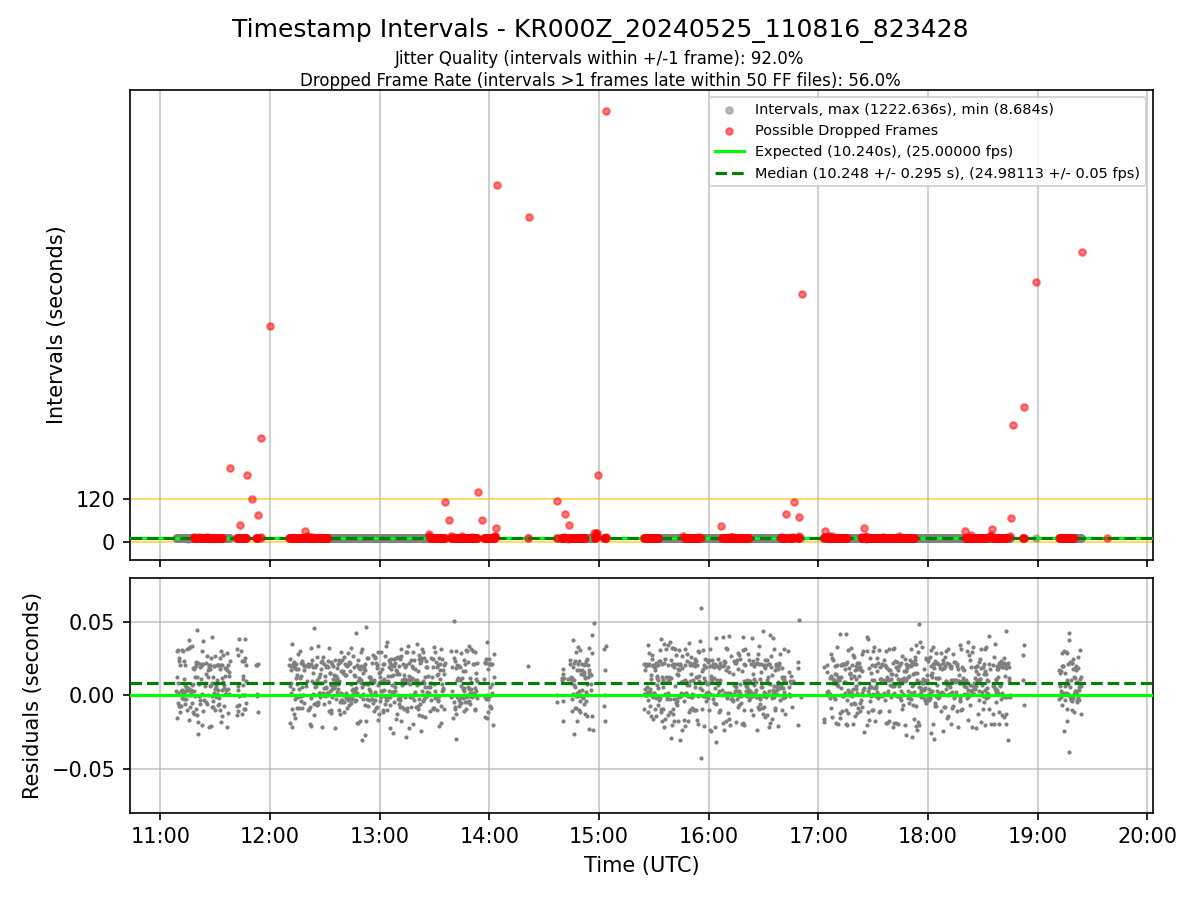This screenshot has width=1200, height=900.
Task: Click the 13:00 tick label
Action: pyautogui.click(x=379, y=836)
